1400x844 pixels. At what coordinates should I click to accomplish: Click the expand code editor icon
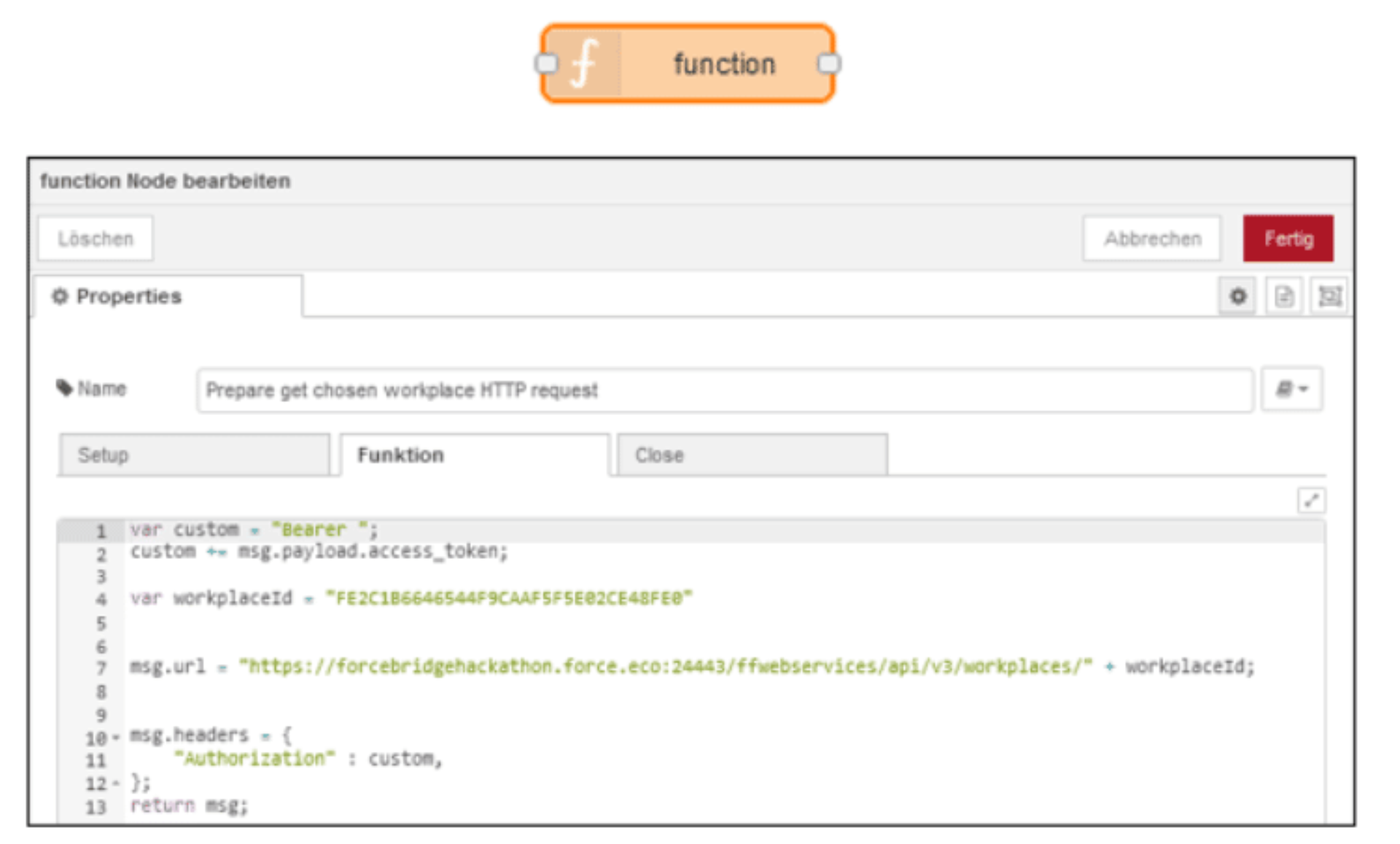1312,499
